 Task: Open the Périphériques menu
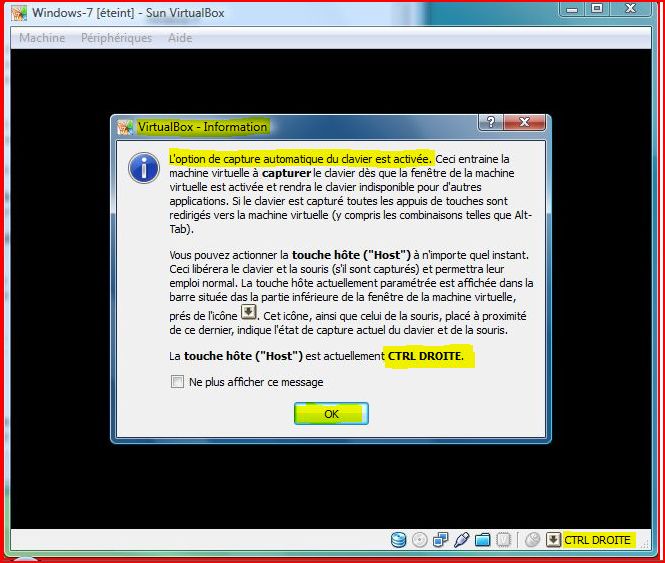[116, 38]
